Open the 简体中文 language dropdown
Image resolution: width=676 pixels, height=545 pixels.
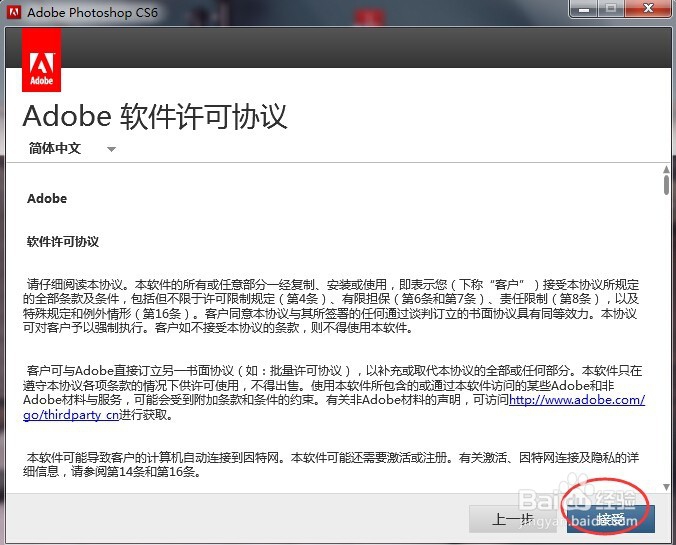click(x=72, y=148)
